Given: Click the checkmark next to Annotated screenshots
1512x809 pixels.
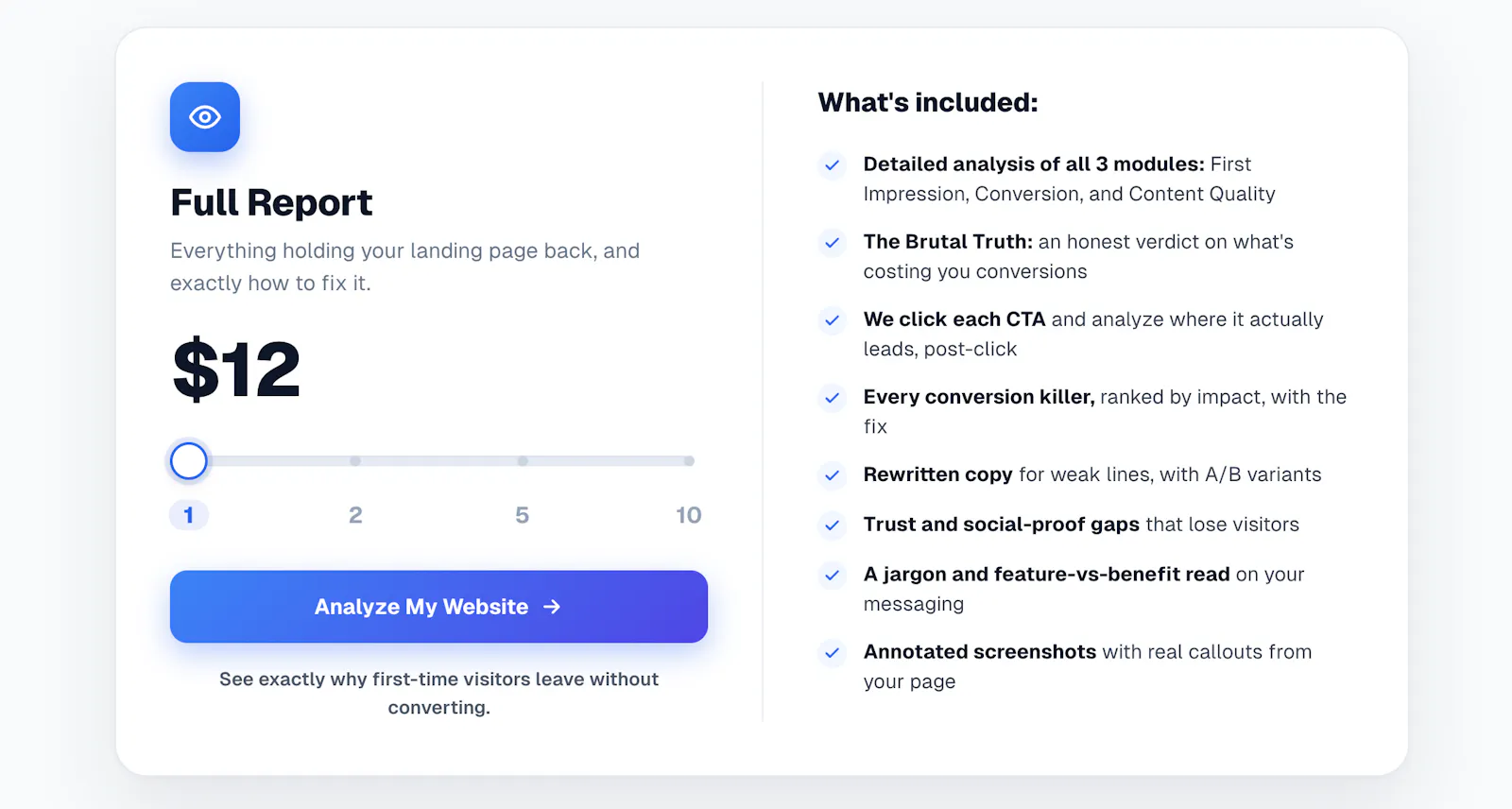Looking at the screenshot, I should click(x=832, y=652).
